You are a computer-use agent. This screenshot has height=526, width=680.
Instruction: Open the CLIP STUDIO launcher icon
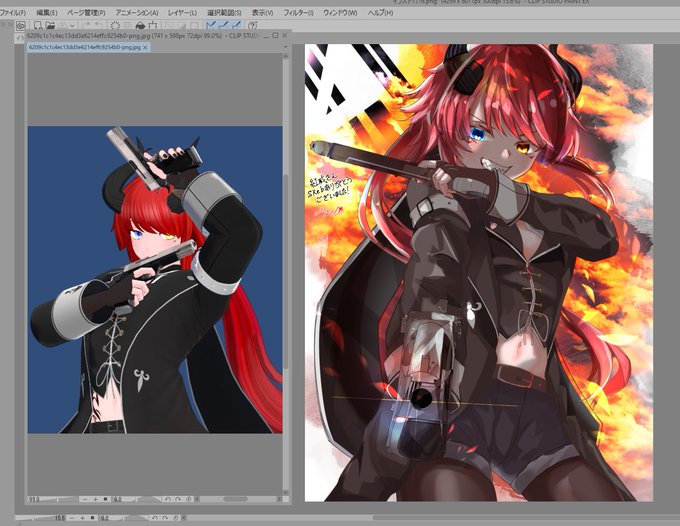point(20,26)
